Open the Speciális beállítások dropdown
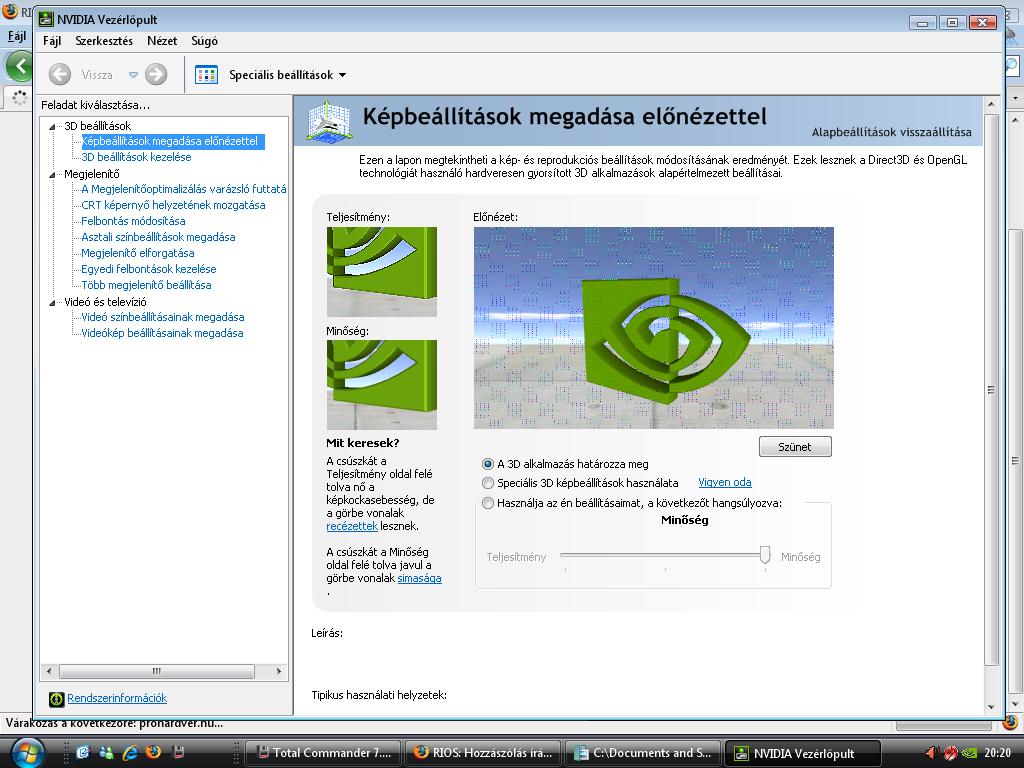This screenshot has height=768, width=1024. pos(288,75)
